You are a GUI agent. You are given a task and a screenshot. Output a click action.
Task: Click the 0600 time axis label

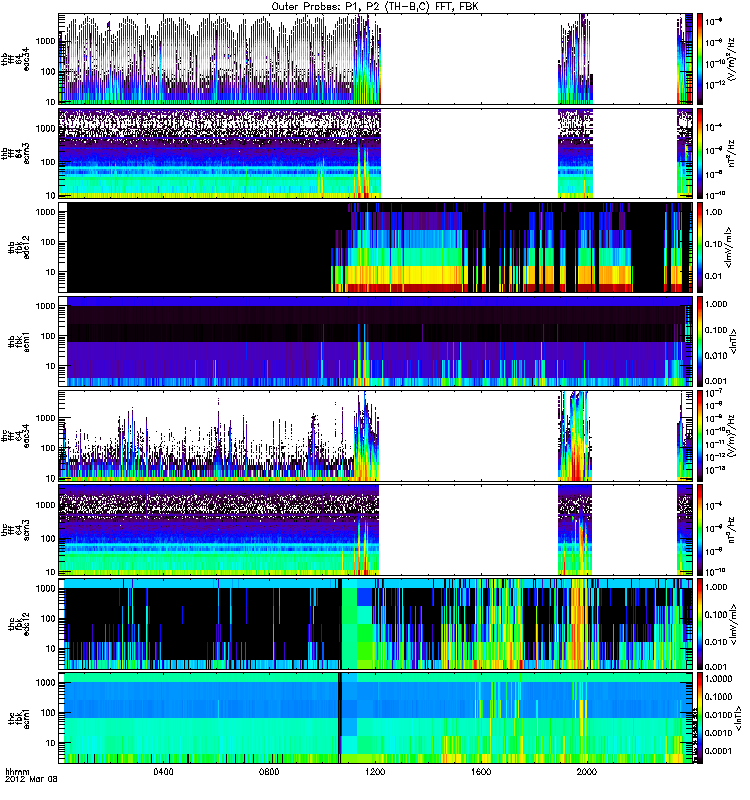click(x=270, y=772)
